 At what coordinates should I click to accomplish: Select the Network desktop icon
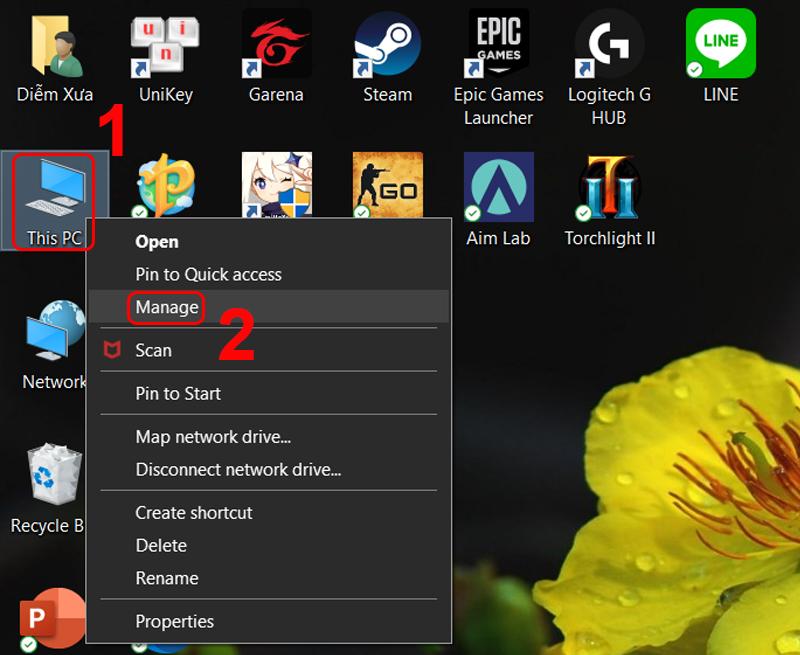point(55,331)
